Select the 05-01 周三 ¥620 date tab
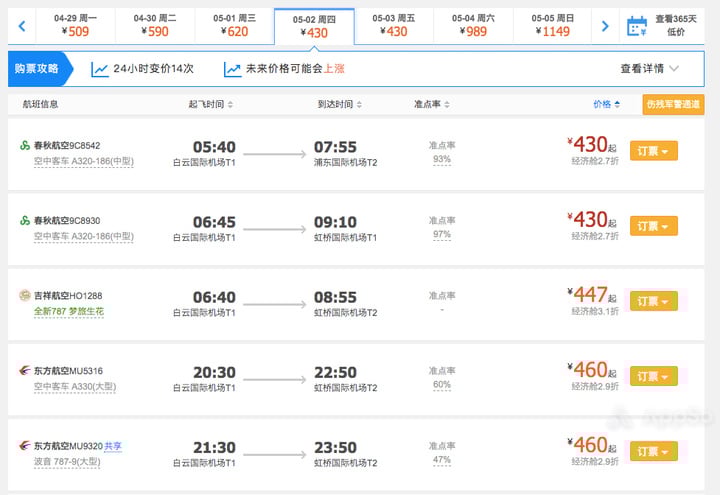 [234, 26]
